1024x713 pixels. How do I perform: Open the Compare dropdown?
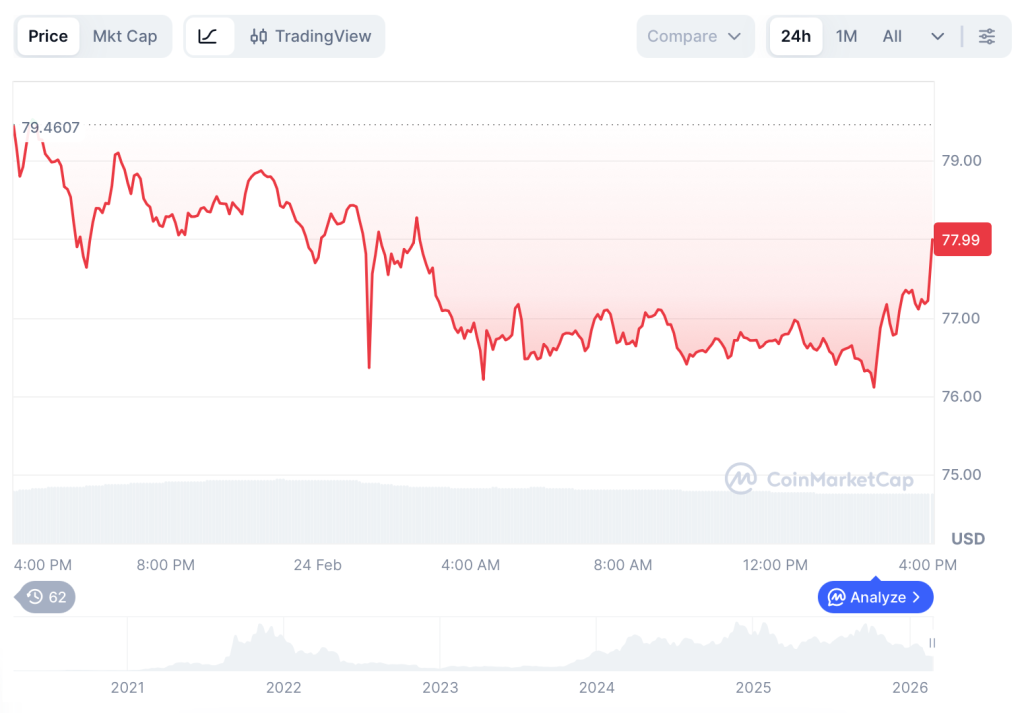(x=694, y=37)
